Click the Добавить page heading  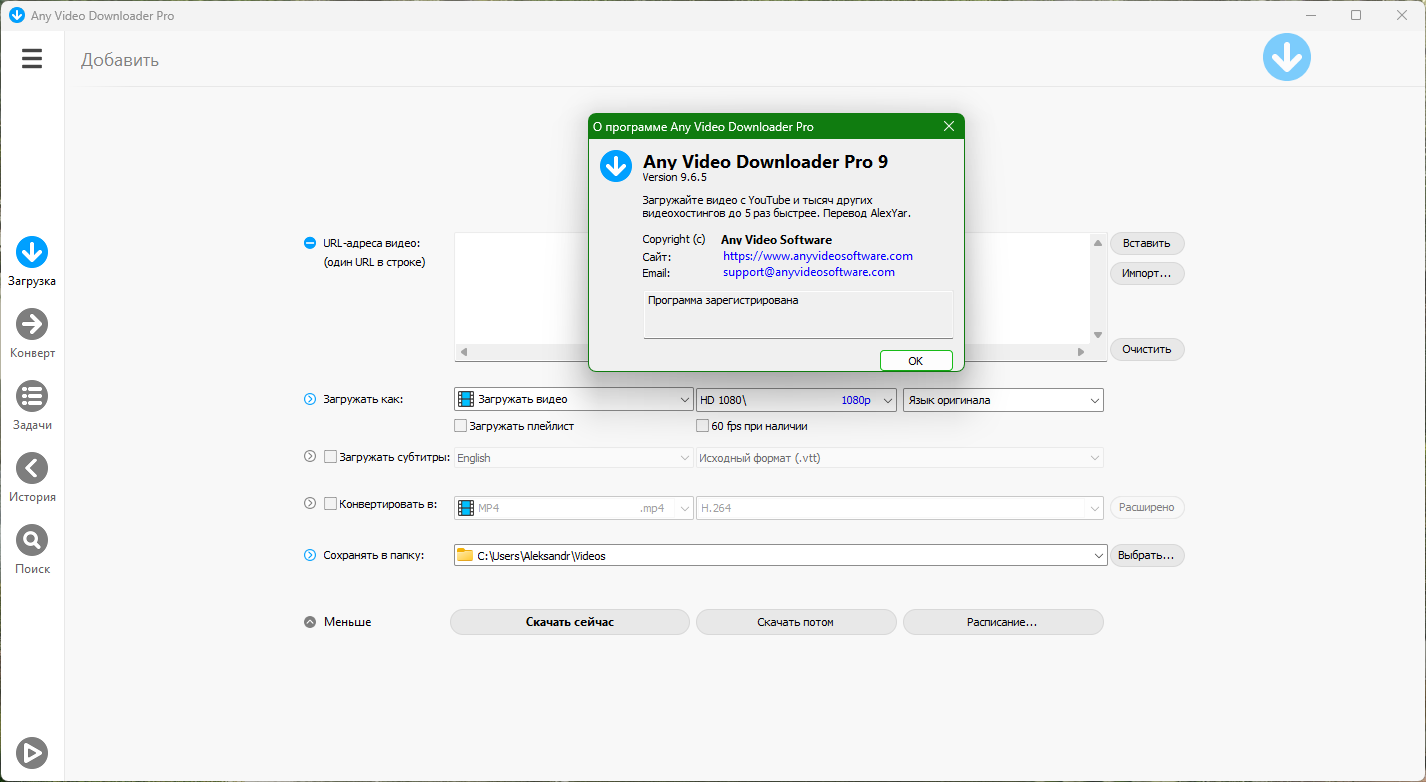120,60
